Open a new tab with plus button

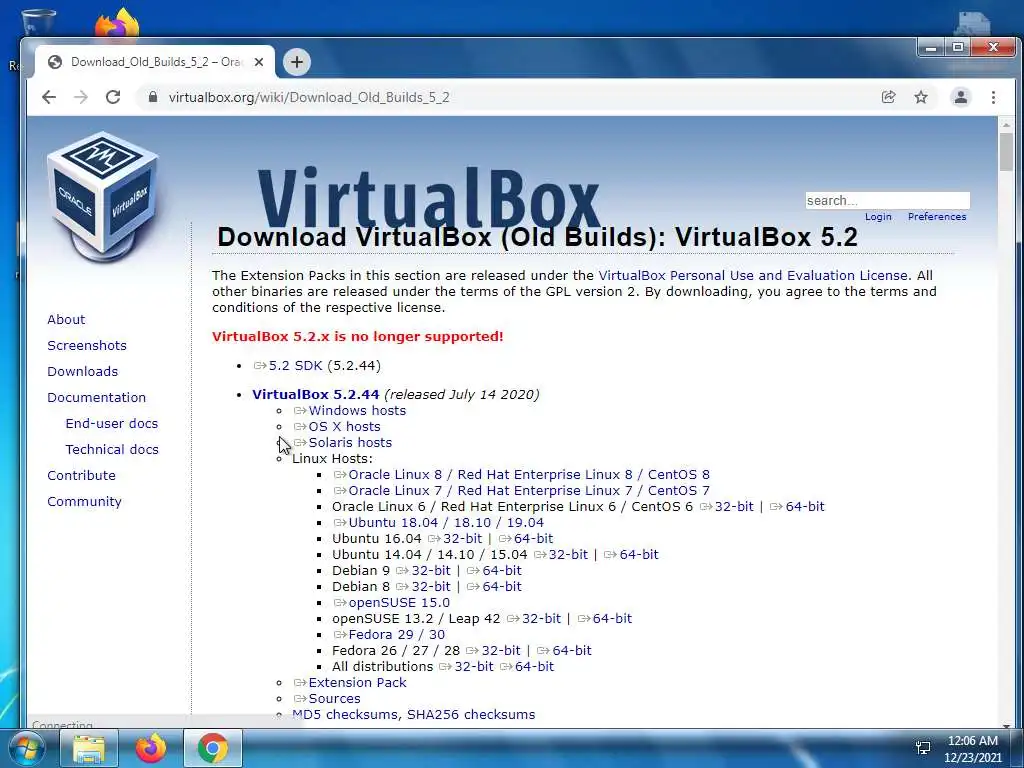point(296,62)
